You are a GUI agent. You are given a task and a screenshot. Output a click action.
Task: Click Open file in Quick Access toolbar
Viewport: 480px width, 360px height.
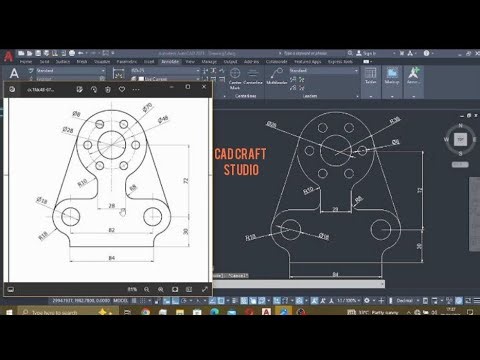tap(30, 53)
